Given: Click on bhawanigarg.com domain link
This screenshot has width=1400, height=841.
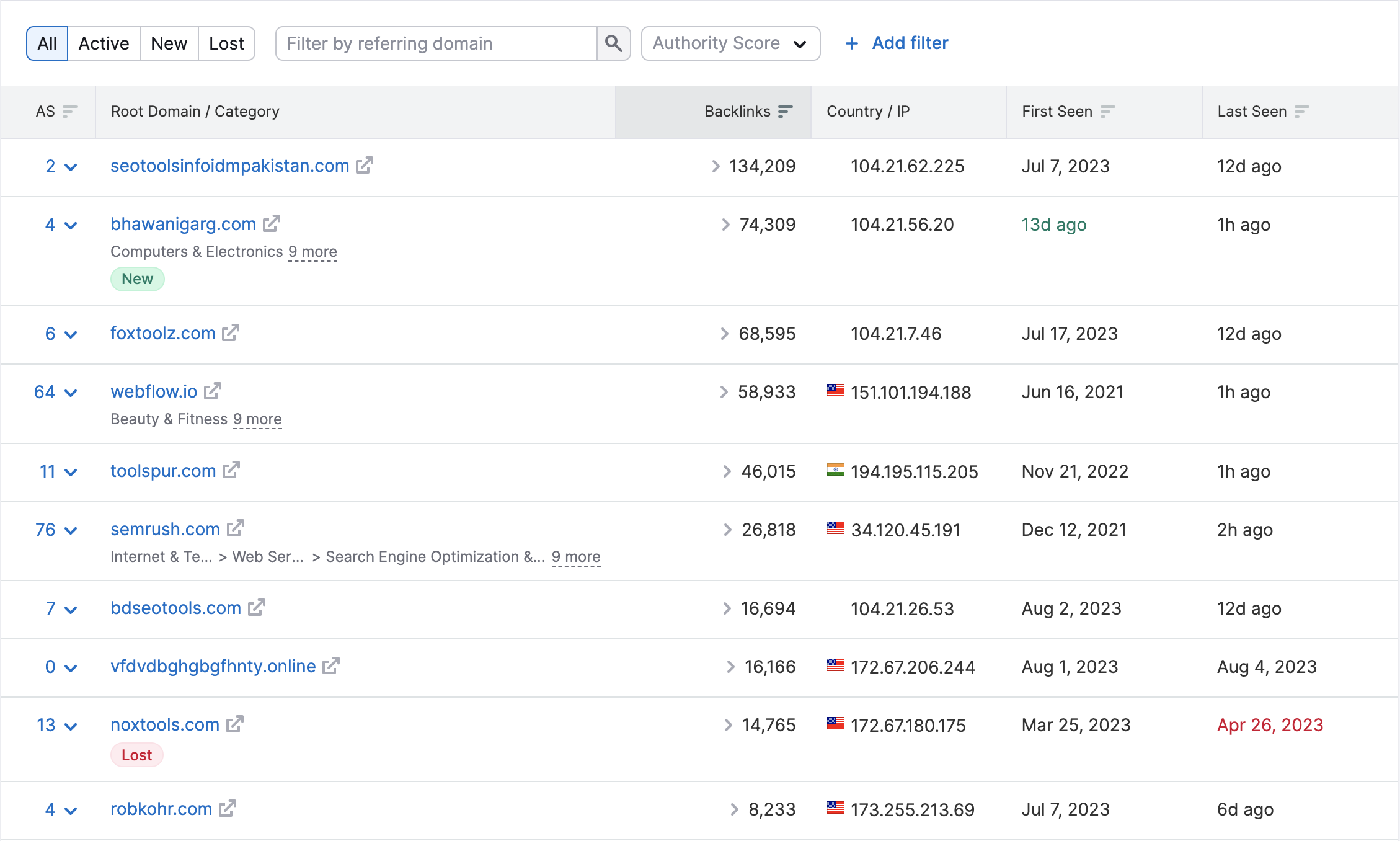Looking at the screenshot, I should click(182, 223).
